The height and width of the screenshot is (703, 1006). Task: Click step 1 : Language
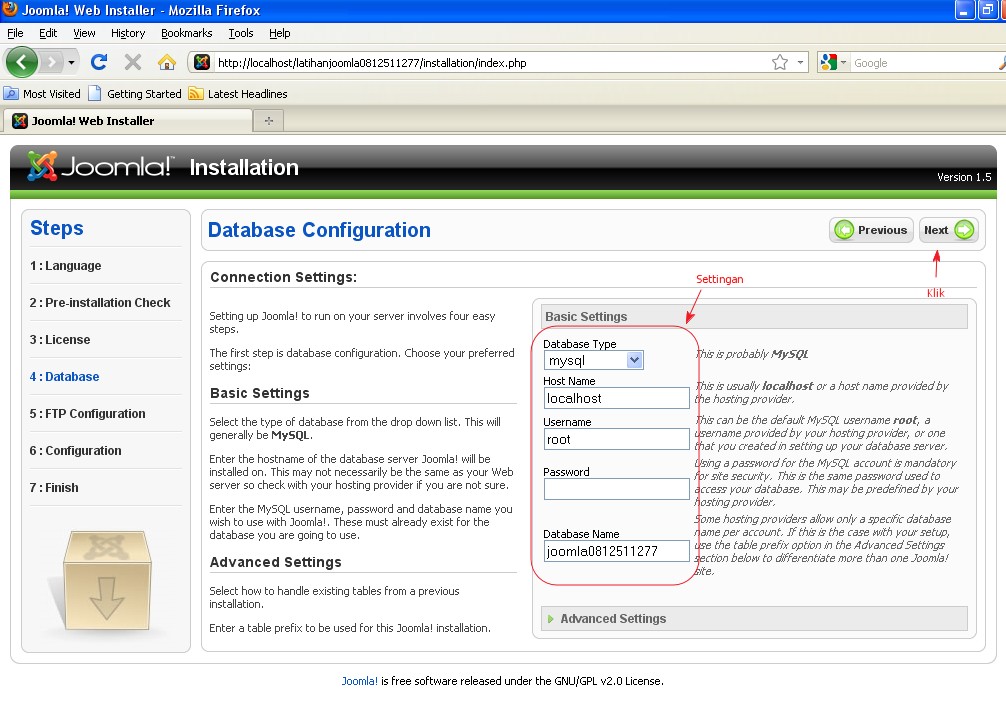pyautogui.click(x=65, y=266)
